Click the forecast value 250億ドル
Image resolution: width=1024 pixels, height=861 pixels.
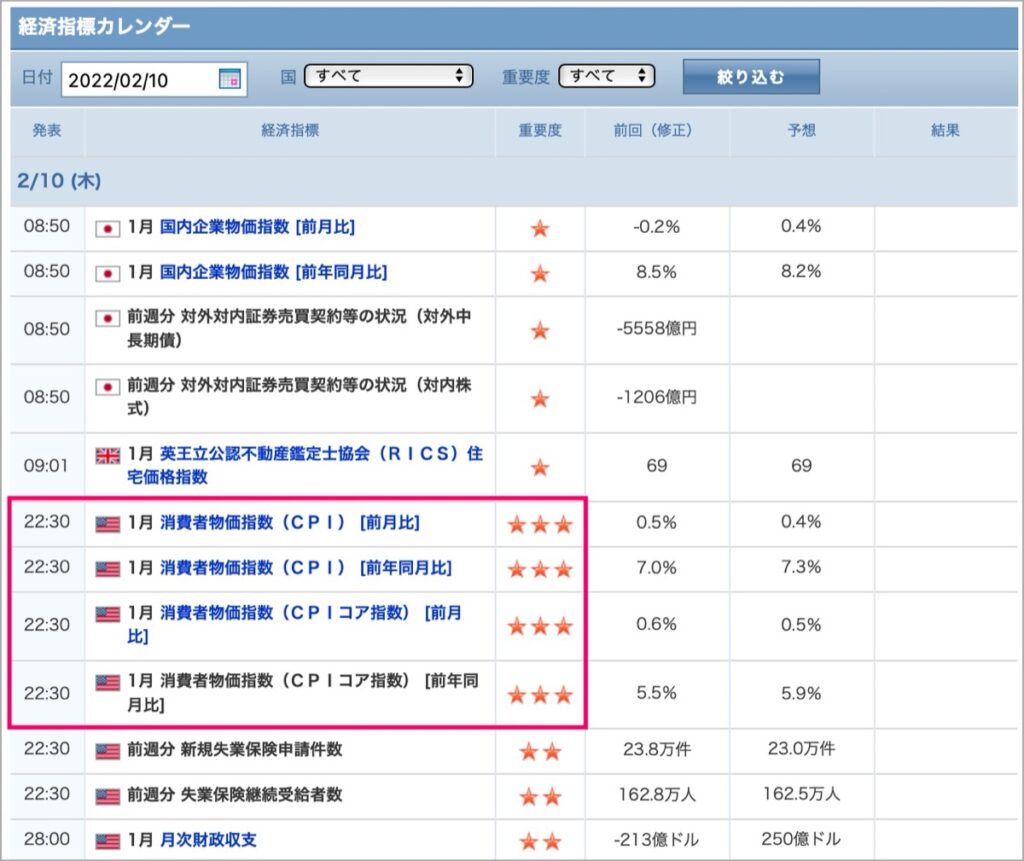(x=801, y=839)
